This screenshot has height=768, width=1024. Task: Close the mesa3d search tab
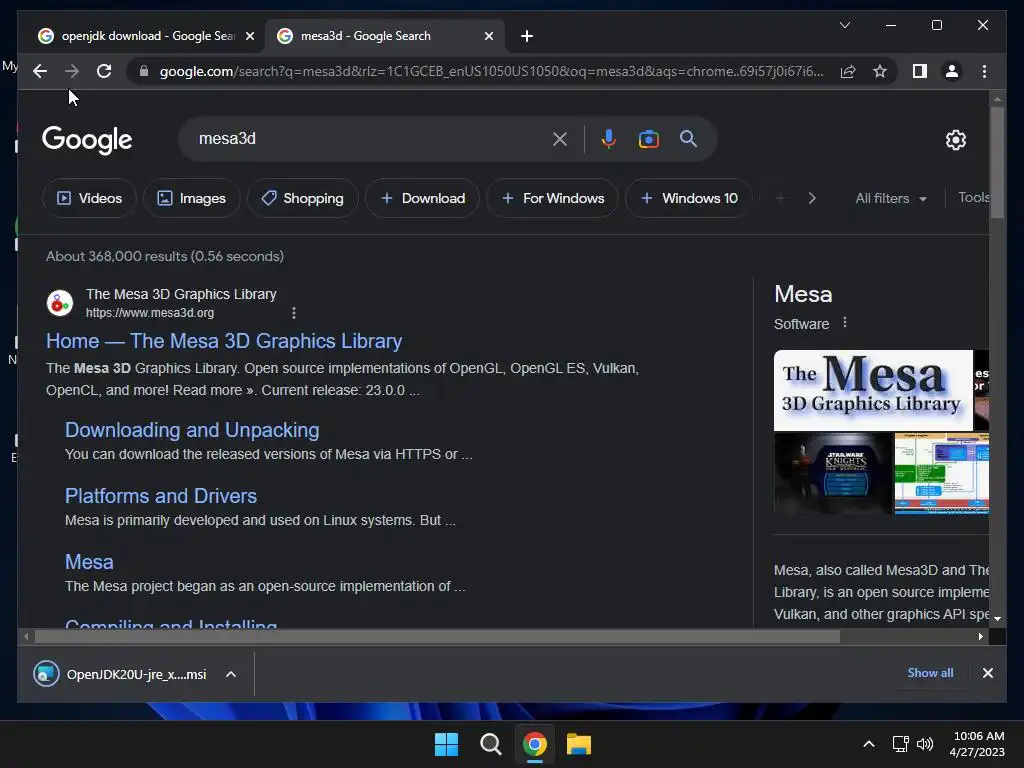pos(488,36)
